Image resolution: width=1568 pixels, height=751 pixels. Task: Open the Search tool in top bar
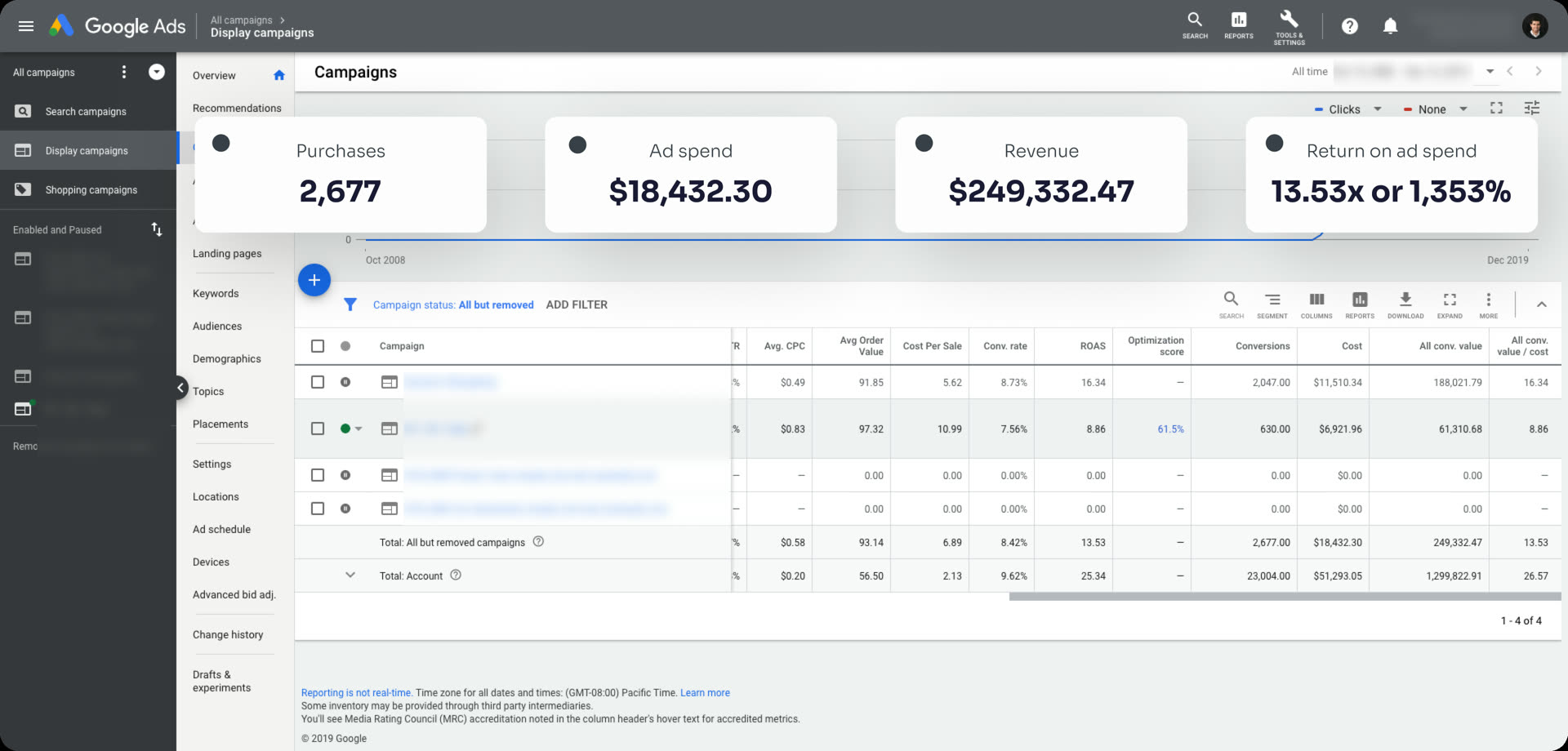pyautogui.click(x=1195, y=25)
